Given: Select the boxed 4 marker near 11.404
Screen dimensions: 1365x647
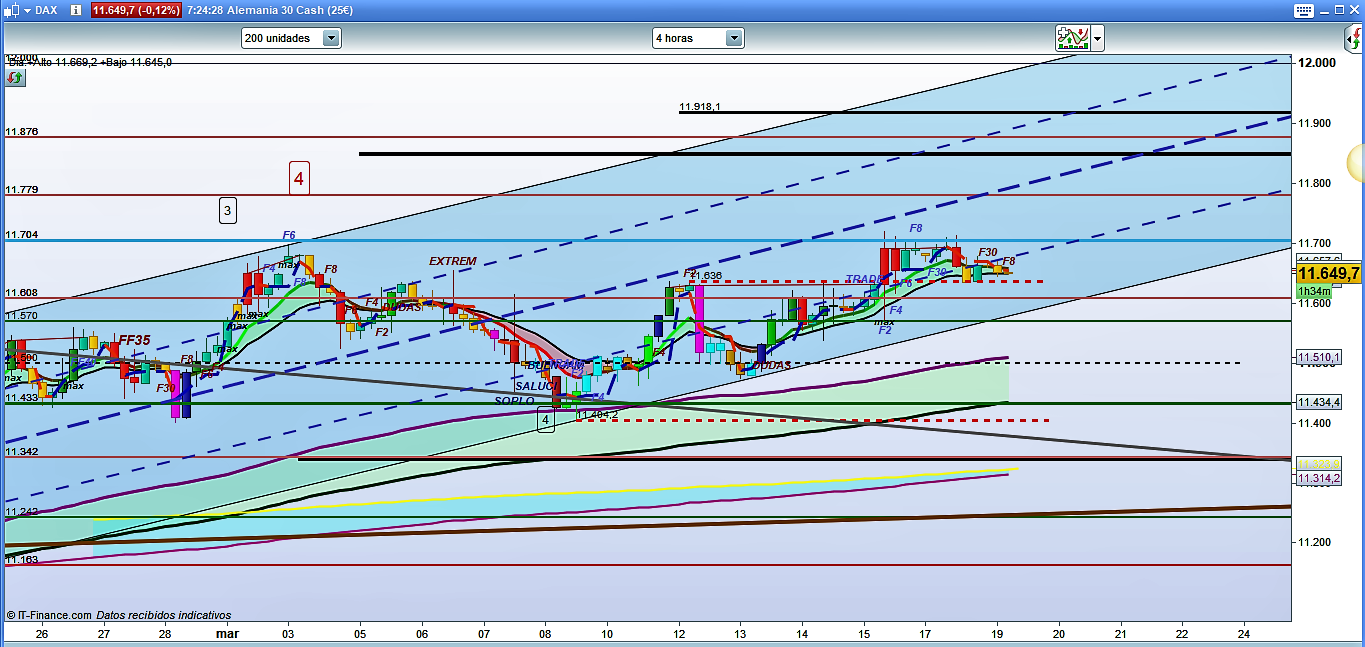Looking at the screenshot, I should pos(545,420).
